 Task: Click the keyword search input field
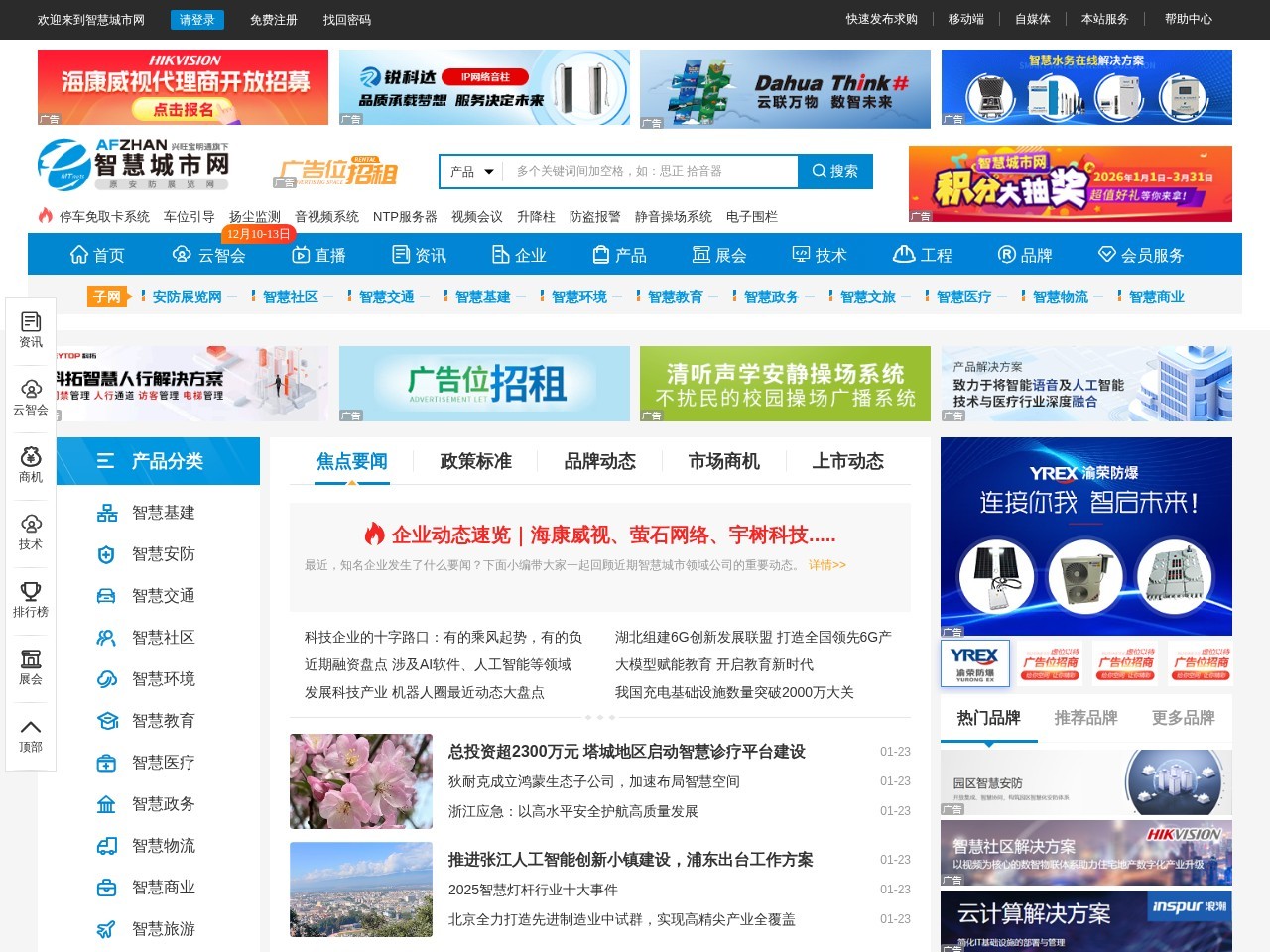pos(650,172)
